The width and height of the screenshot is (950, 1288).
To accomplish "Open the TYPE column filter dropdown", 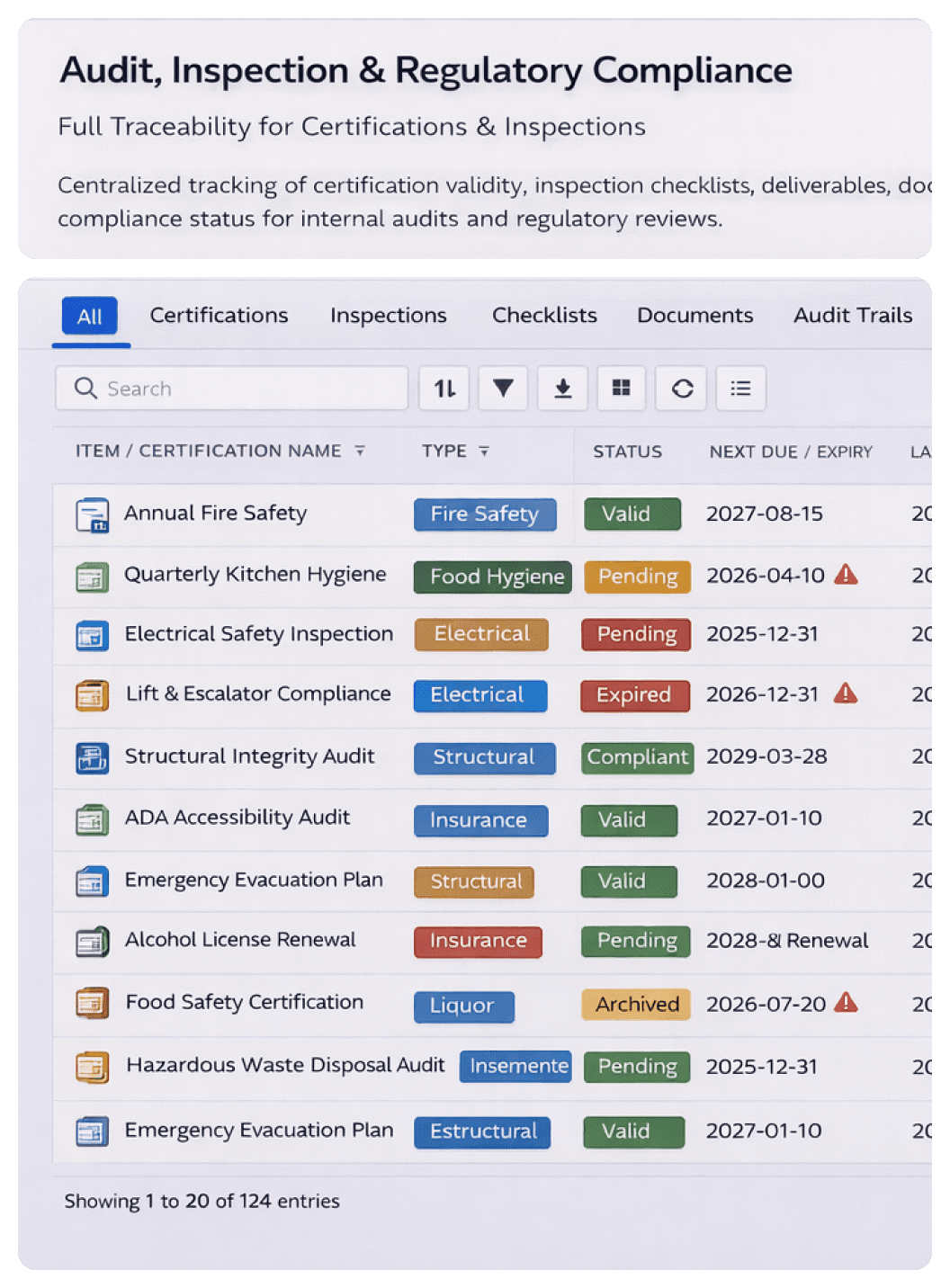I will 484,452.
